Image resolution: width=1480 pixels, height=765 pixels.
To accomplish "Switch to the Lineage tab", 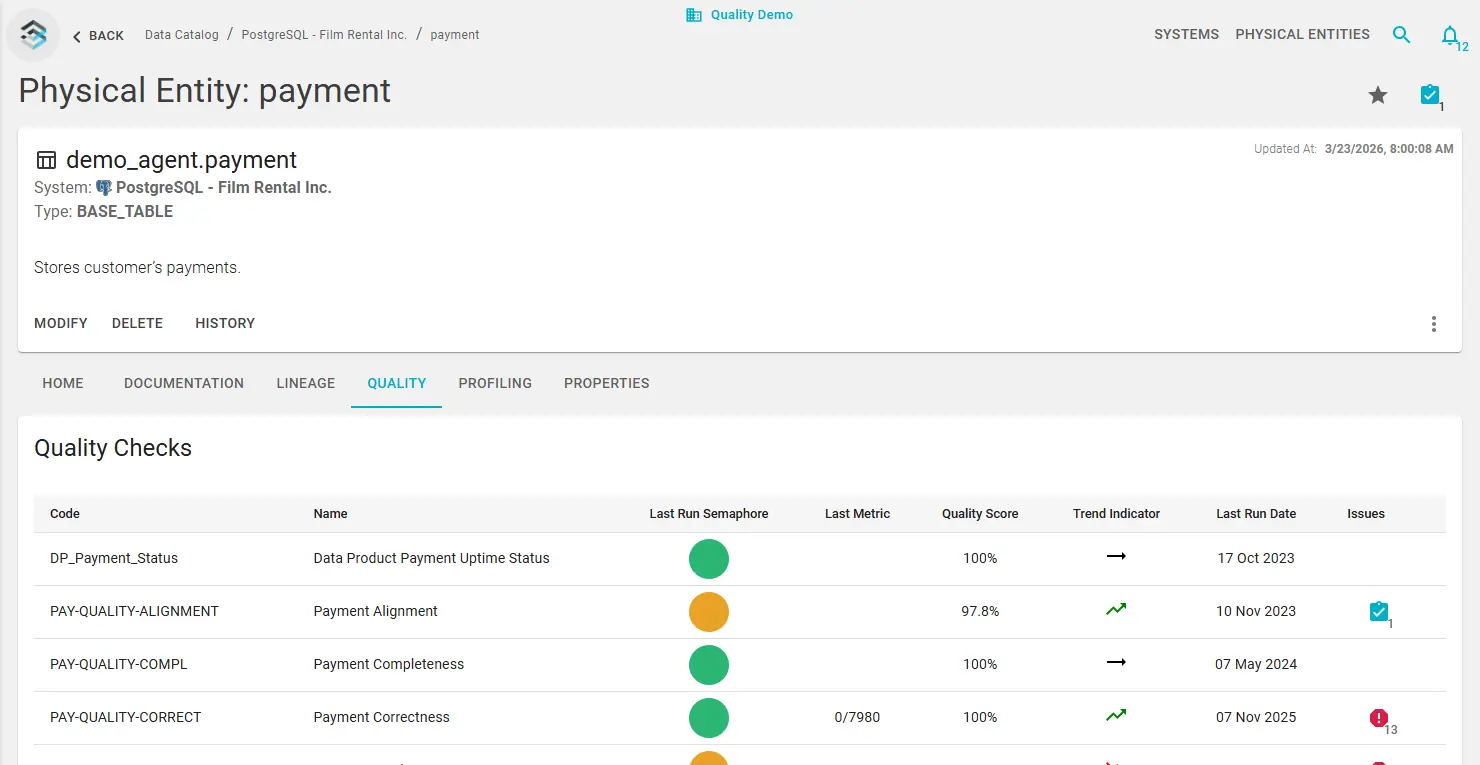I will point(305,383).
